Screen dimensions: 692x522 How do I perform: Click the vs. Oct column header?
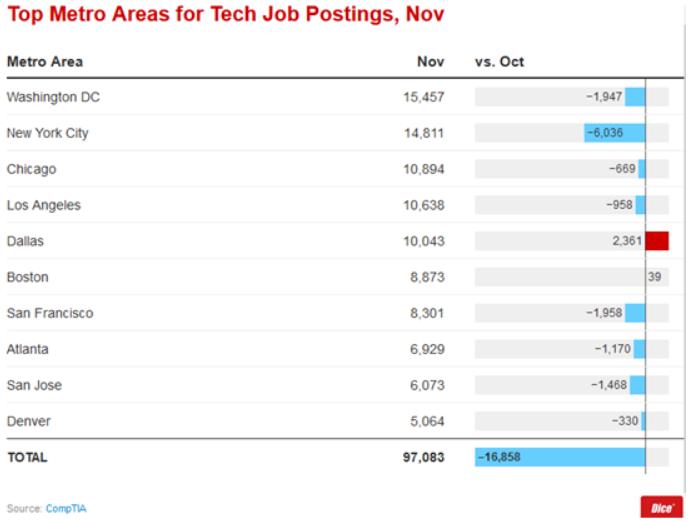coord(499,62)
